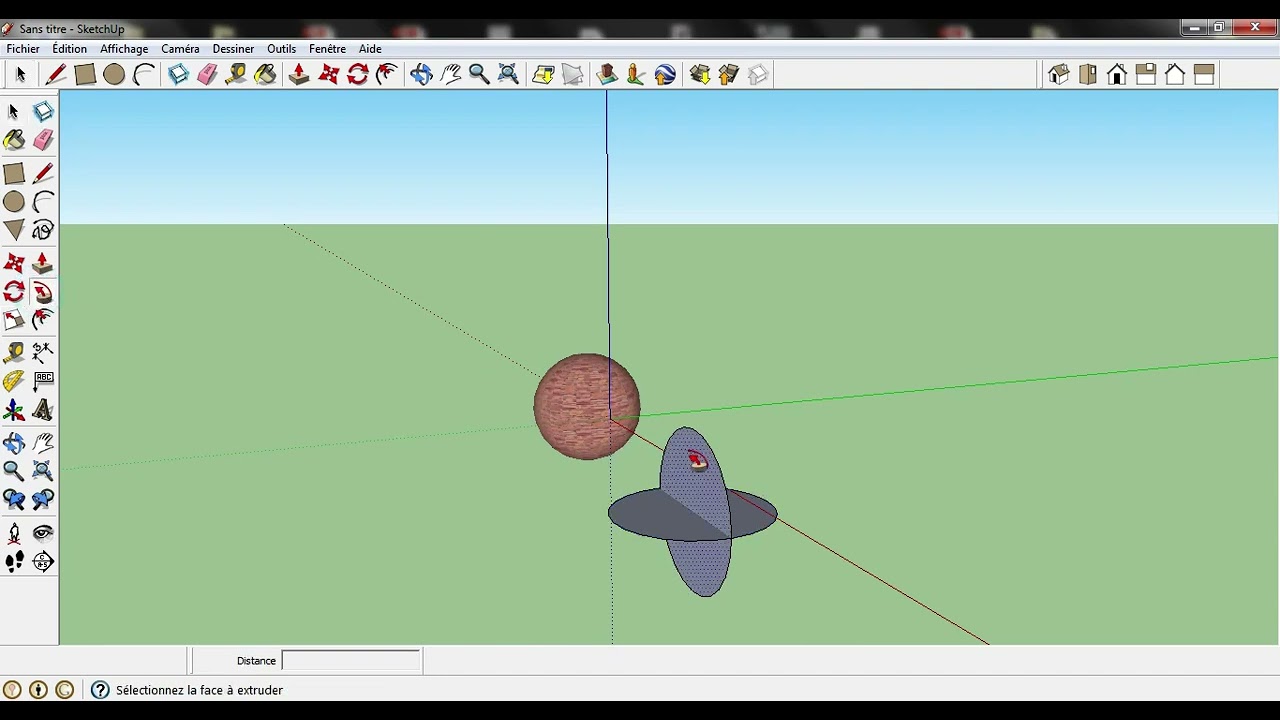This screenshot has width=1280, height=720.
Task: Open the Fenêtre menu
Action: (327, 48)
